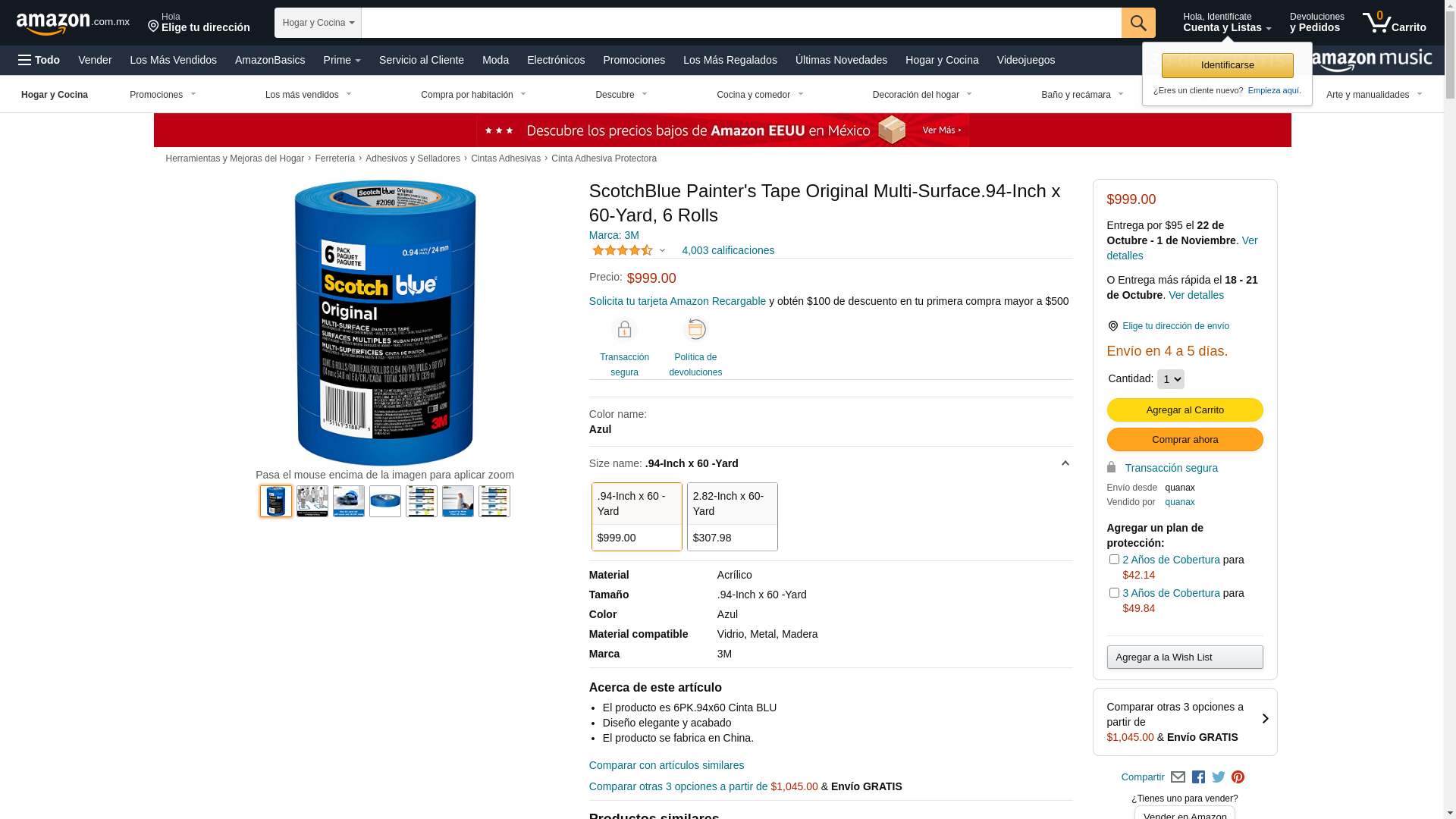Click the Agregar al Carrito button
This screenshot has height=819, width=1456.
coord(1185,410)
